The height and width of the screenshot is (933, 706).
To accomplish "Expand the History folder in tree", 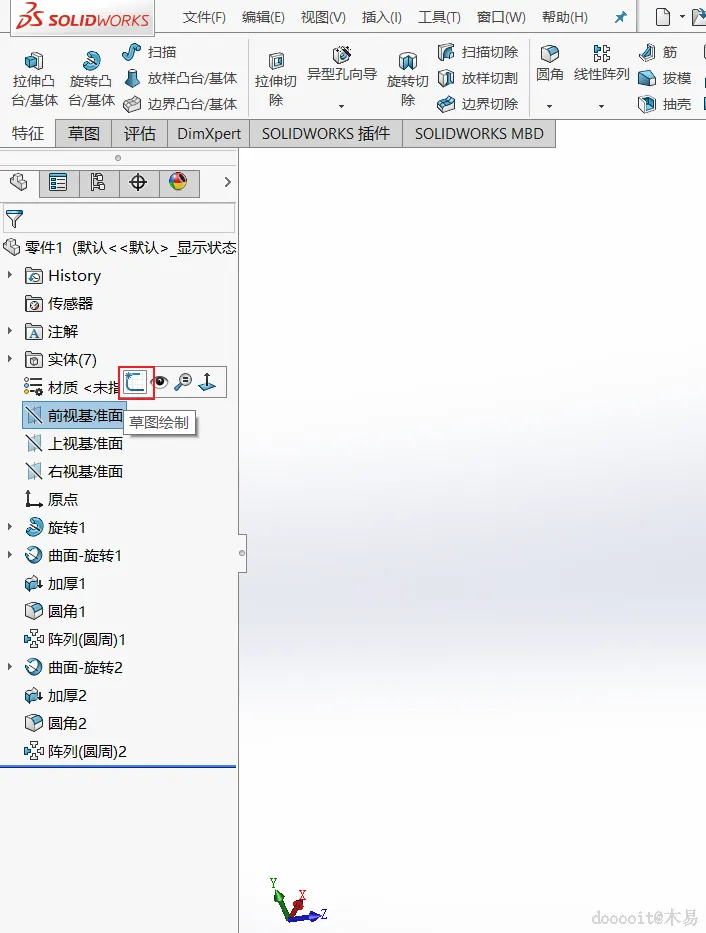I will point(10,275).
